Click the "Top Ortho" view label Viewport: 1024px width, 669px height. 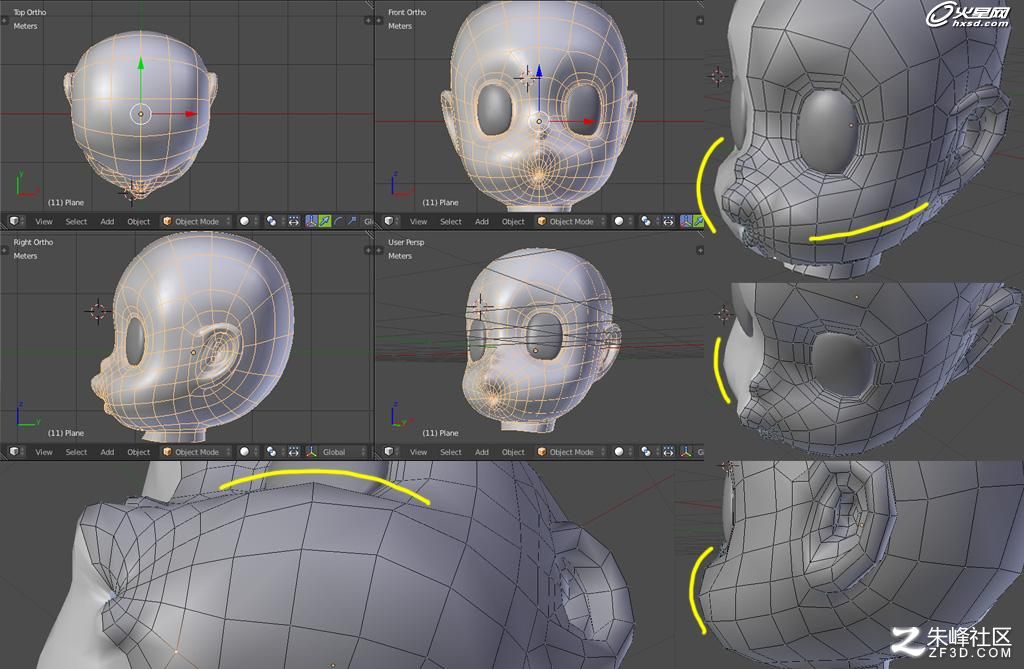30,12
